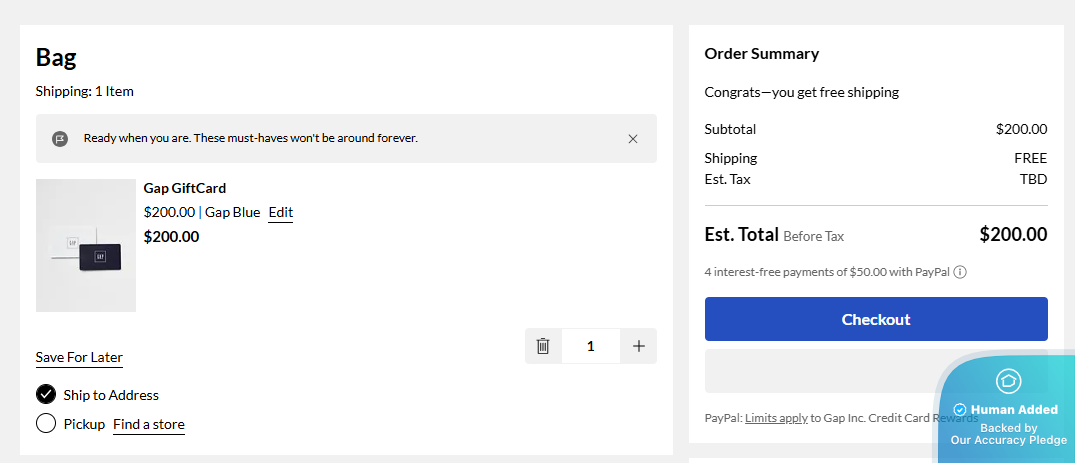1075x463 pixels.
Task: Click the house icon on the Human Added badge
Action: tap(1008, 381)
